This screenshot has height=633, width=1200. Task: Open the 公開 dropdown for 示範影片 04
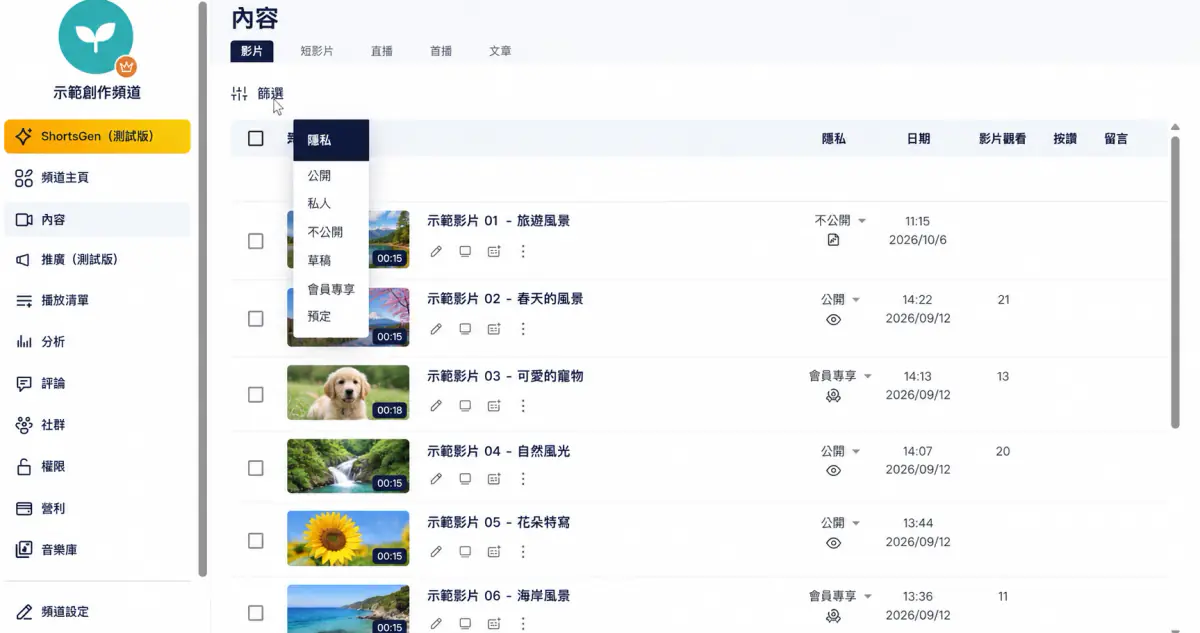point(840,451)
